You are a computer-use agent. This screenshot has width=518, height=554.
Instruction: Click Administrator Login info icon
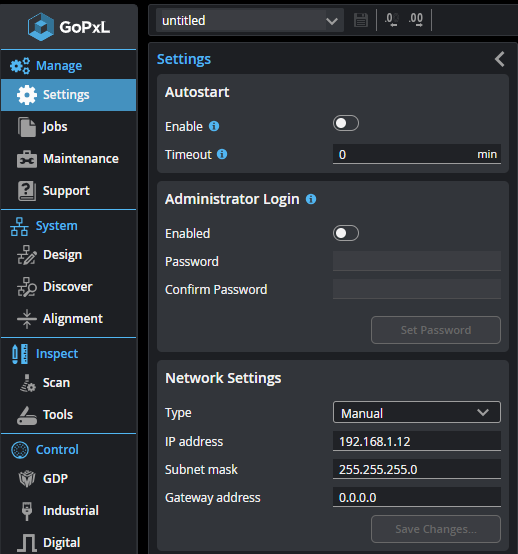click(x=311, y=199)
